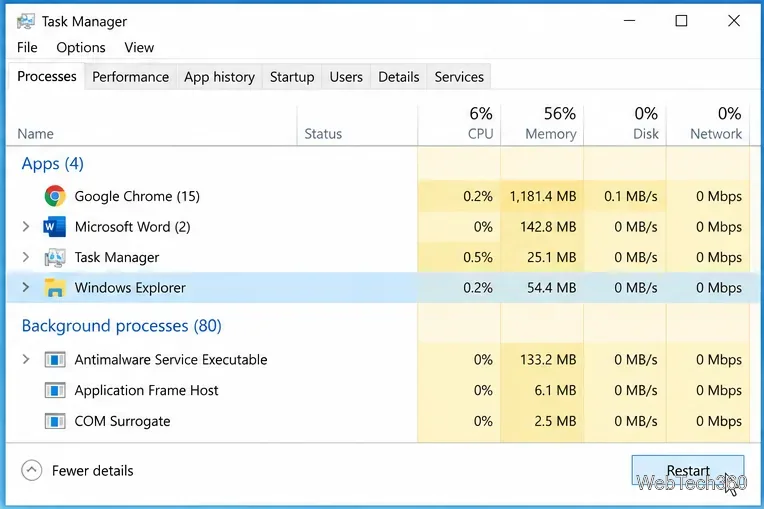Screen dimensions: 764x509
Task: Maximize the Task Manager window
Action: pos(681,21)
